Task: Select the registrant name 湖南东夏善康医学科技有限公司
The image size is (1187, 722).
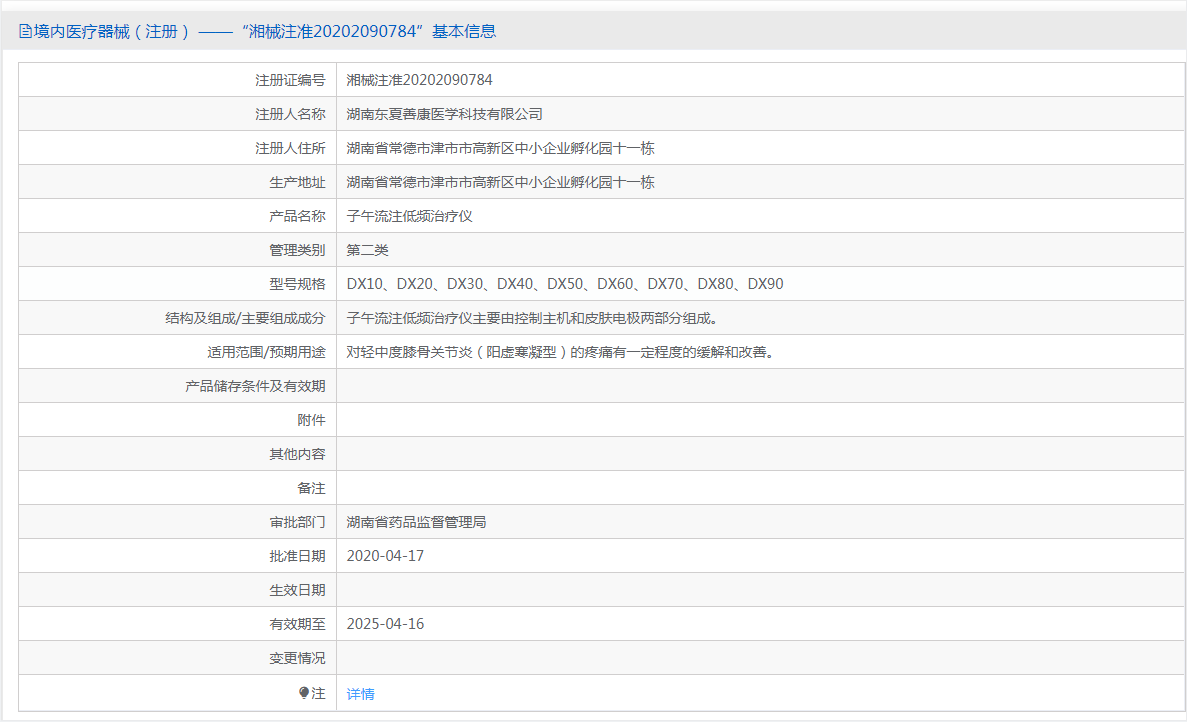Action: point(444,114)
